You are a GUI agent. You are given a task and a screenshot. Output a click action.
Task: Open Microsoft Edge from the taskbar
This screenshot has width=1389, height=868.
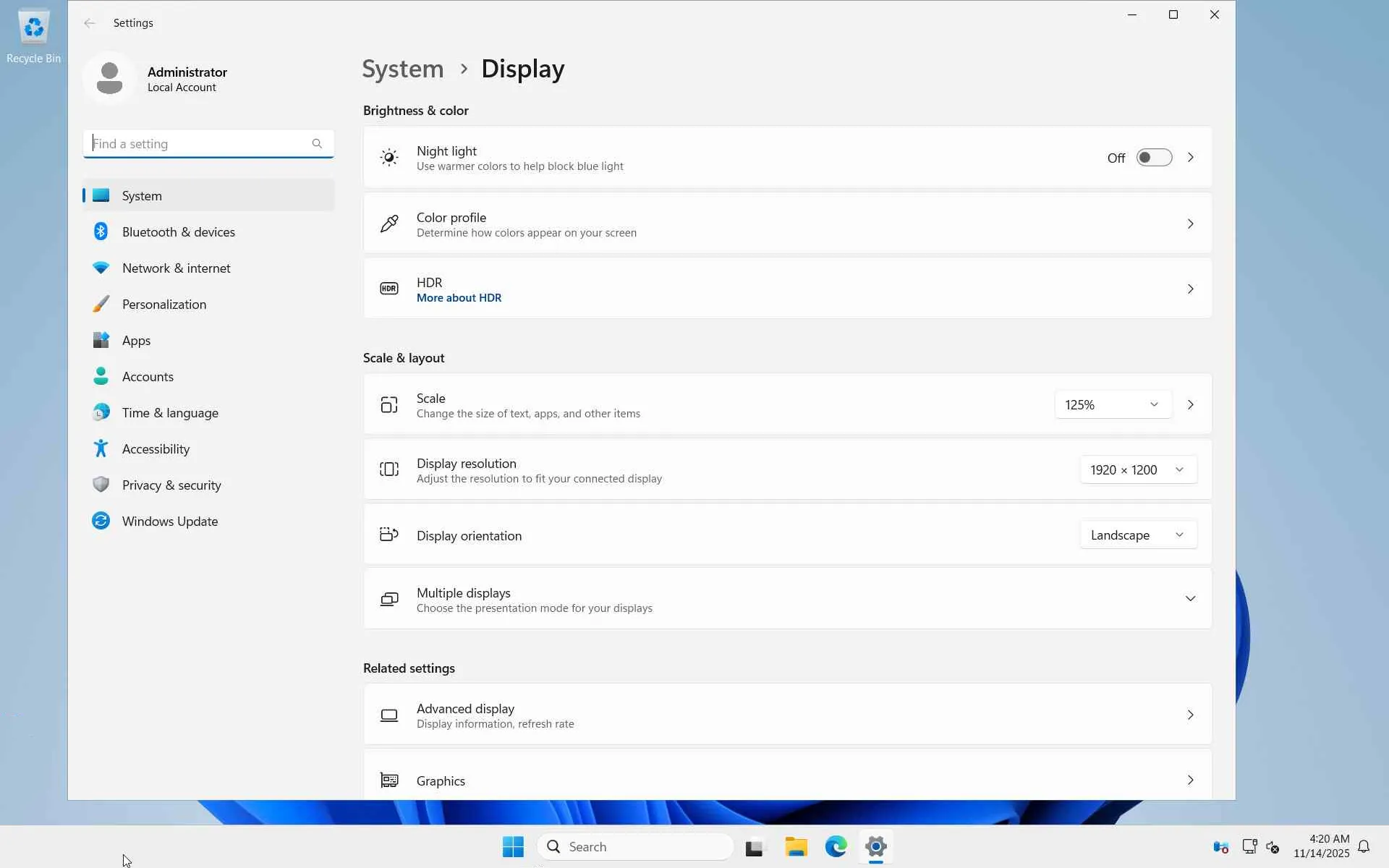(836, 846)
